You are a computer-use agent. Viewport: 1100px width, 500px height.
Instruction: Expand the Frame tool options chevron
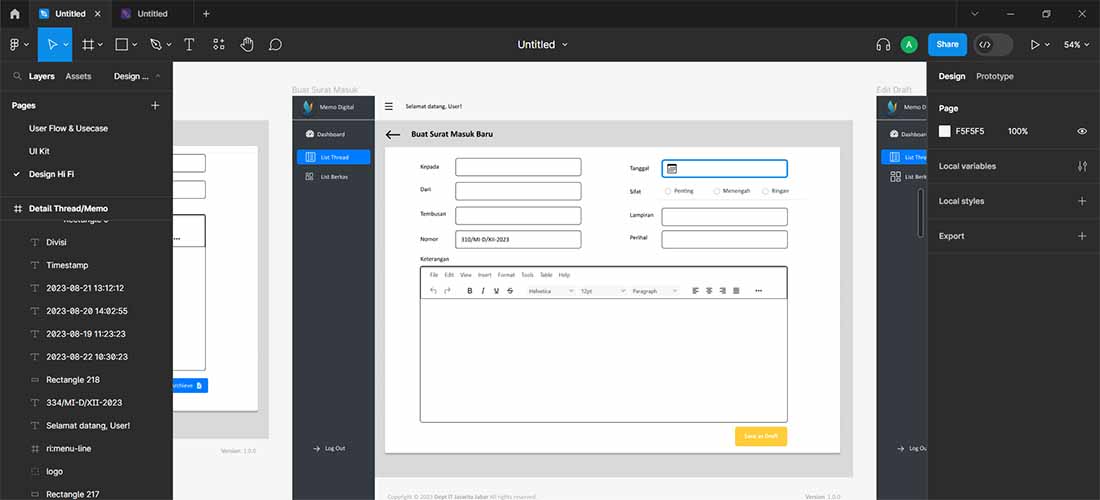[x=100, y=44]
